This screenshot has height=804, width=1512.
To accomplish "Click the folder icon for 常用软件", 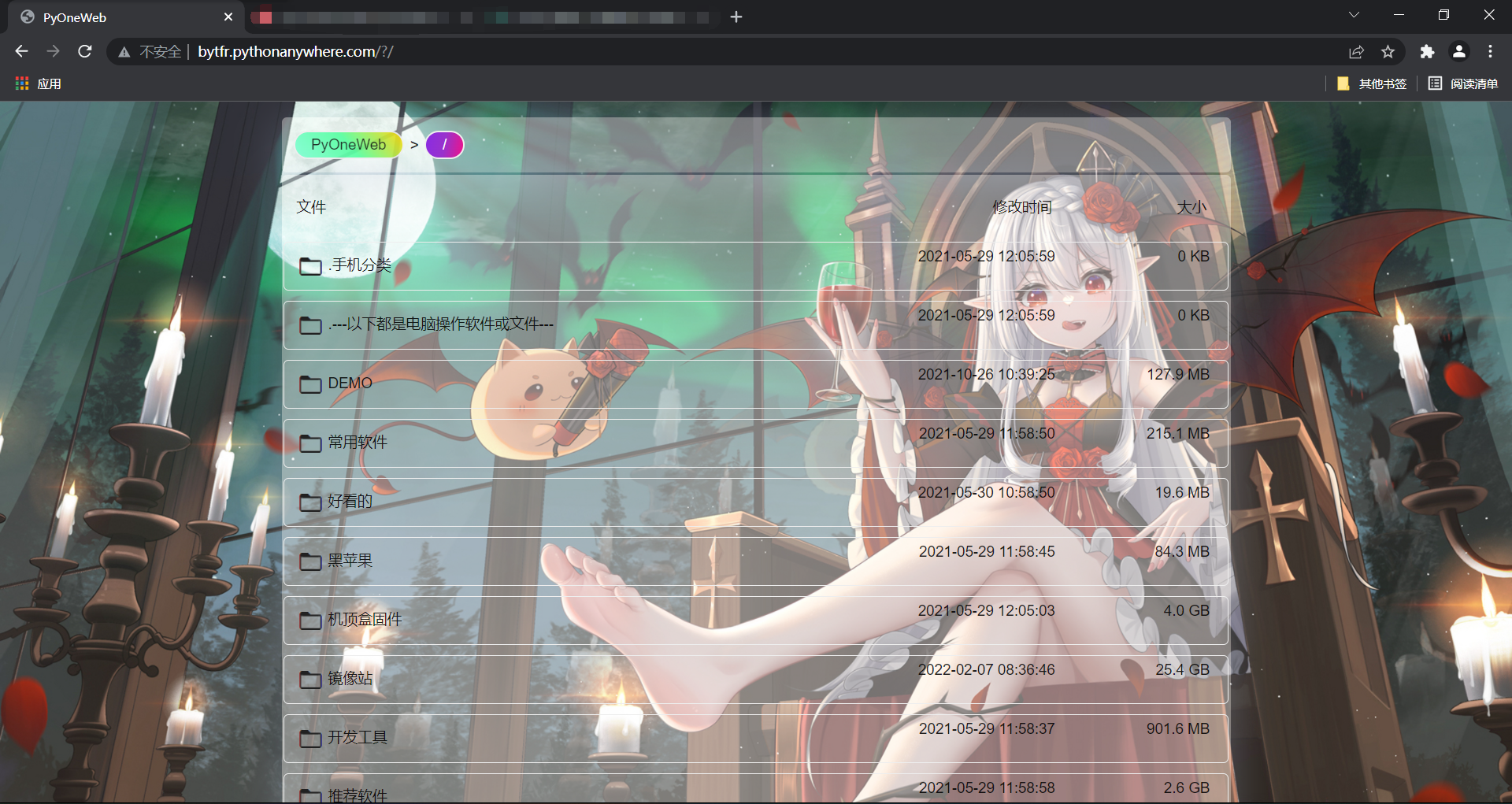I will (310, 443).
